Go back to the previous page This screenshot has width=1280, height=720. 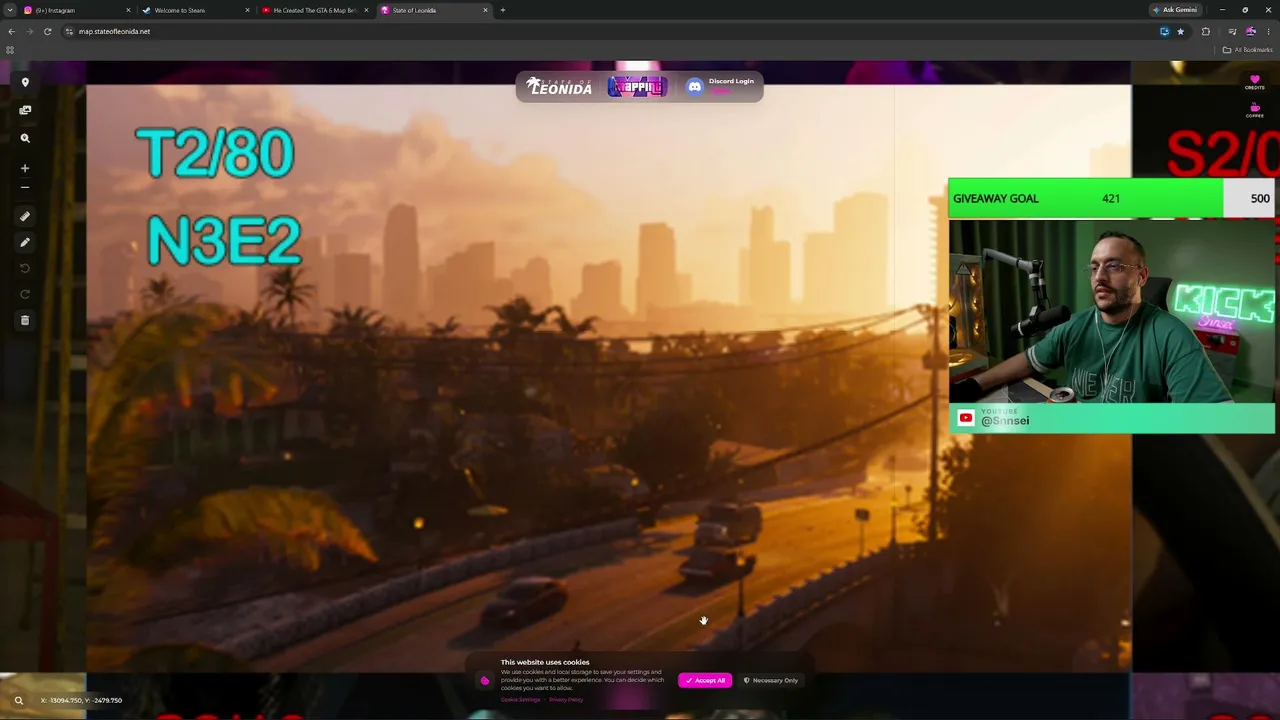tap(11, 31)
